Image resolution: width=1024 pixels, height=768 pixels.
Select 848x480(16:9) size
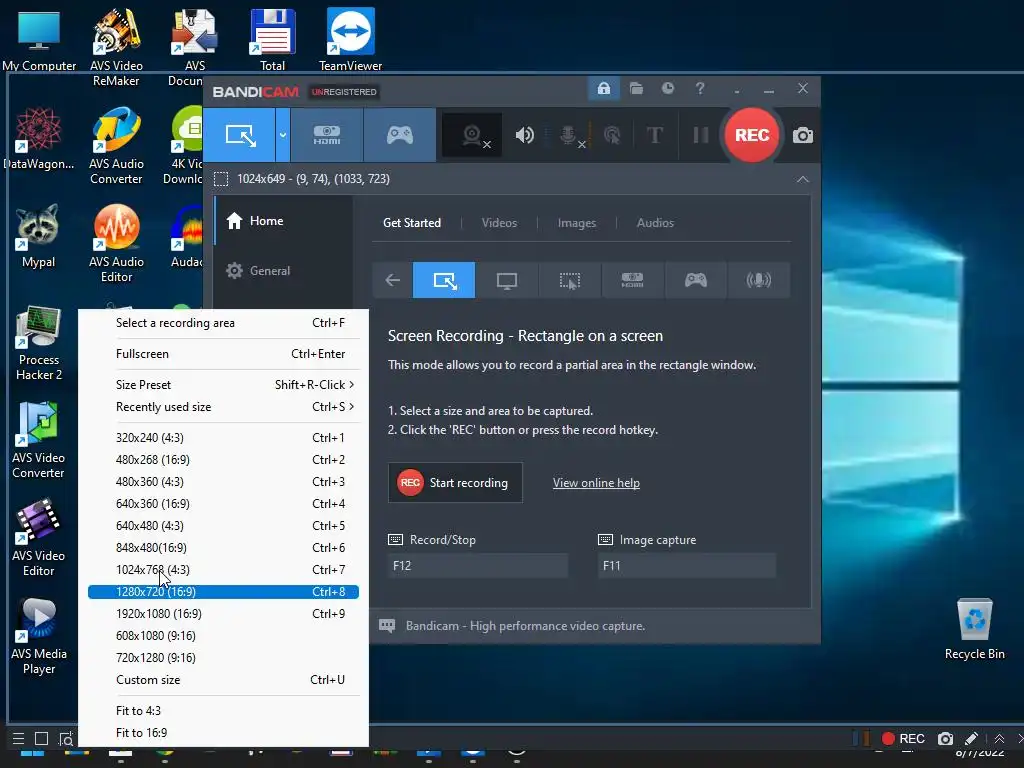(223, 547)
